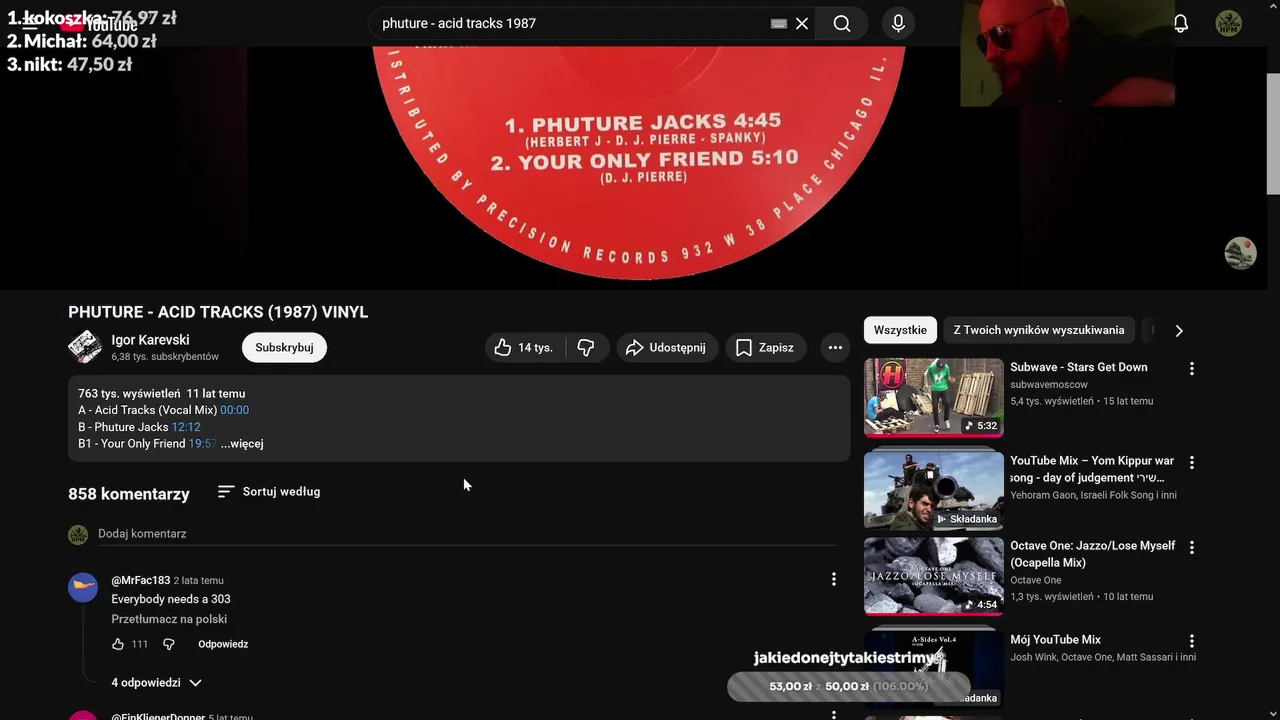
Task: Save video with Zapisz button
Action: click(x=767, y=347)
